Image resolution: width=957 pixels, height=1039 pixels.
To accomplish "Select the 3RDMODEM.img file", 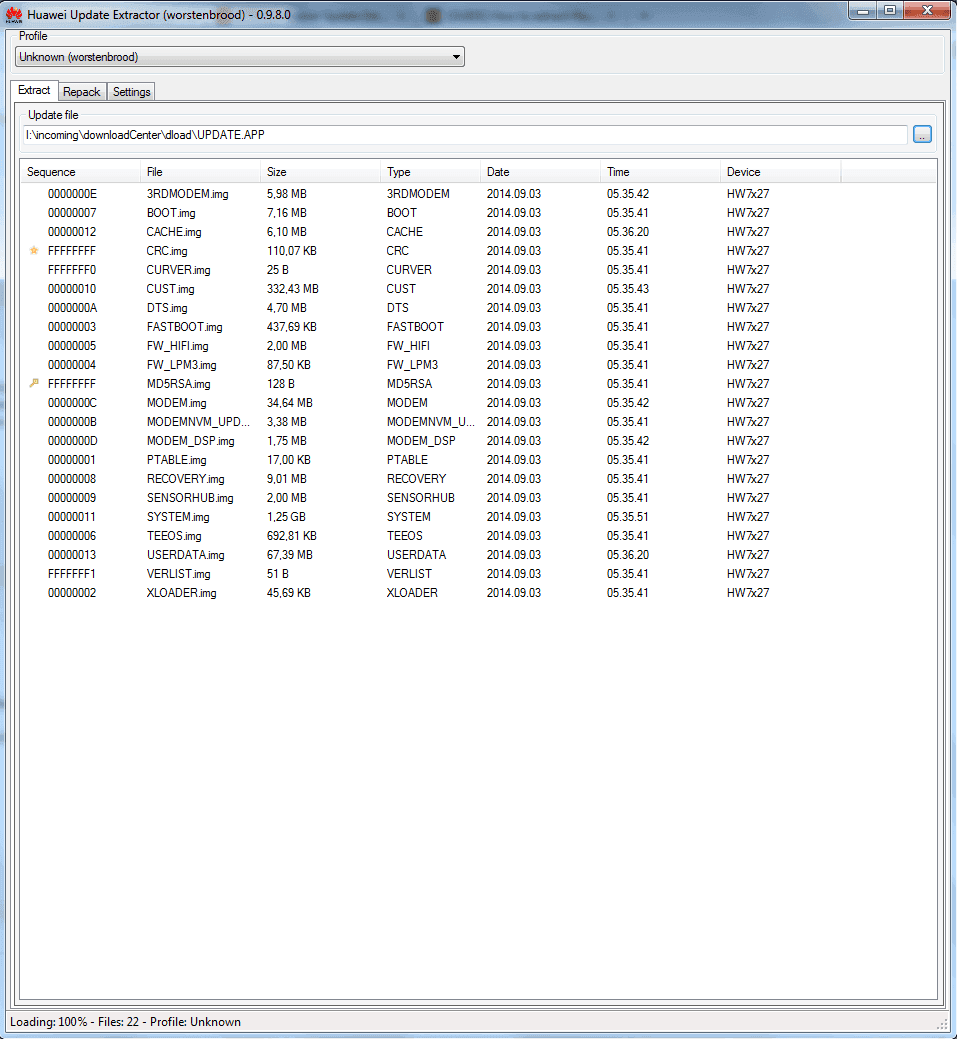I will pyautogui.click(x=188, y=193).
